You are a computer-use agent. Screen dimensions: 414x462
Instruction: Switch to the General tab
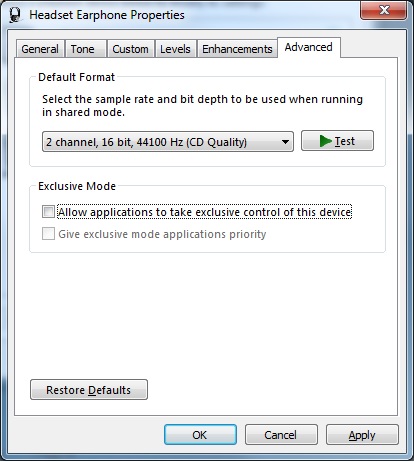click(x=40, y=49)
